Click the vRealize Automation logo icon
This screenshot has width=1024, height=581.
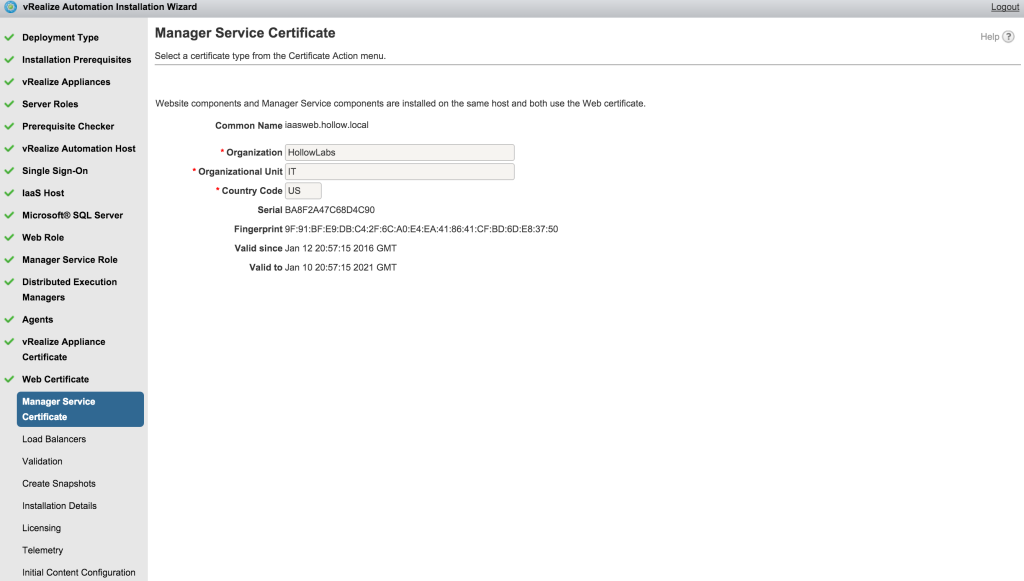click(10, 7)
